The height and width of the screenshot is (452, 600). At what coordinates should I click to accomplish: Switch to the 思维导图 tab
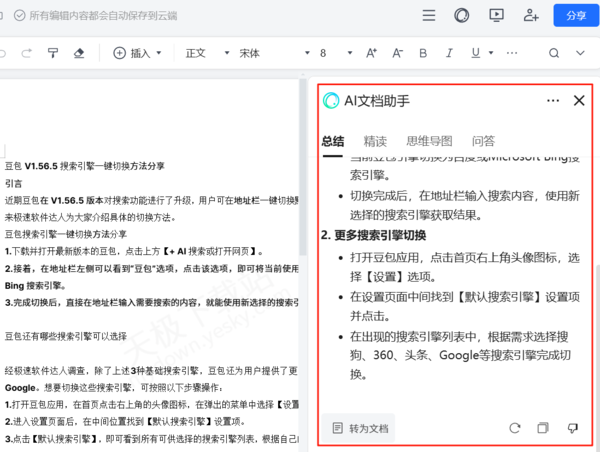coord(429,141)
